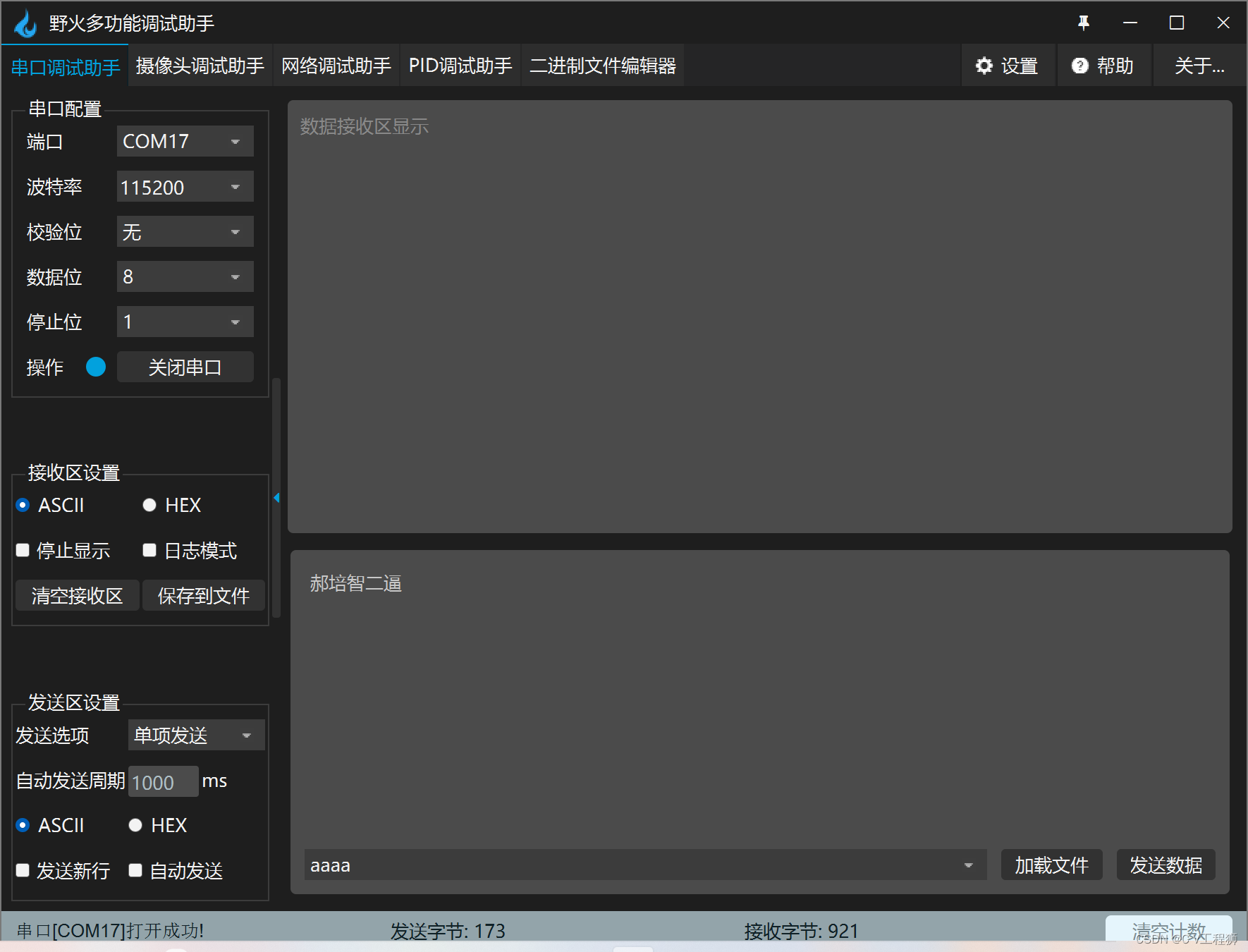The width and height of the screenshot is (1248, 952).
Task: Collapse the left panel with blue arrow
Action: point(276,498)
